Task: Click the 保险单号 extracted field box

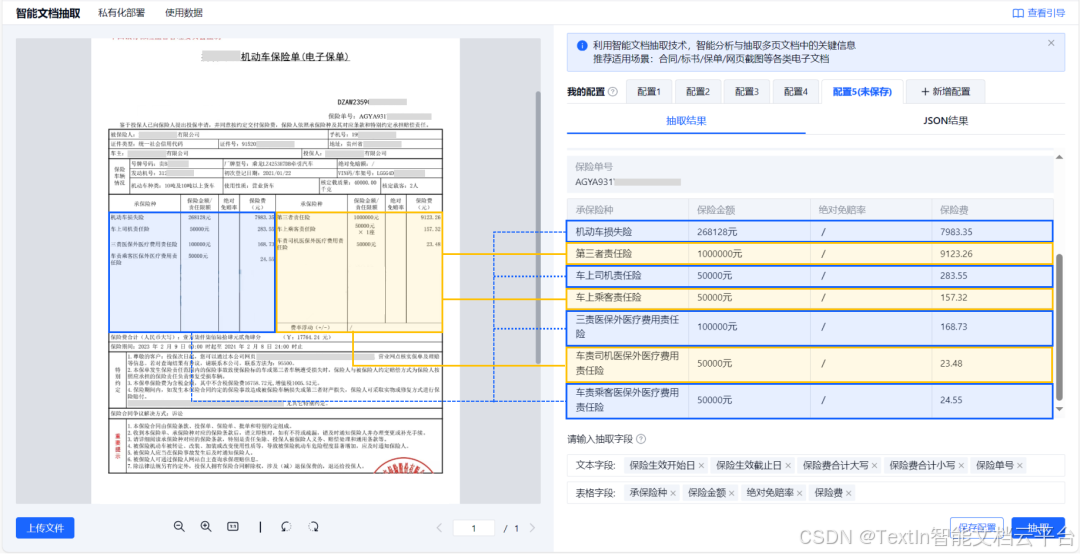Action: tap(809, 174)
